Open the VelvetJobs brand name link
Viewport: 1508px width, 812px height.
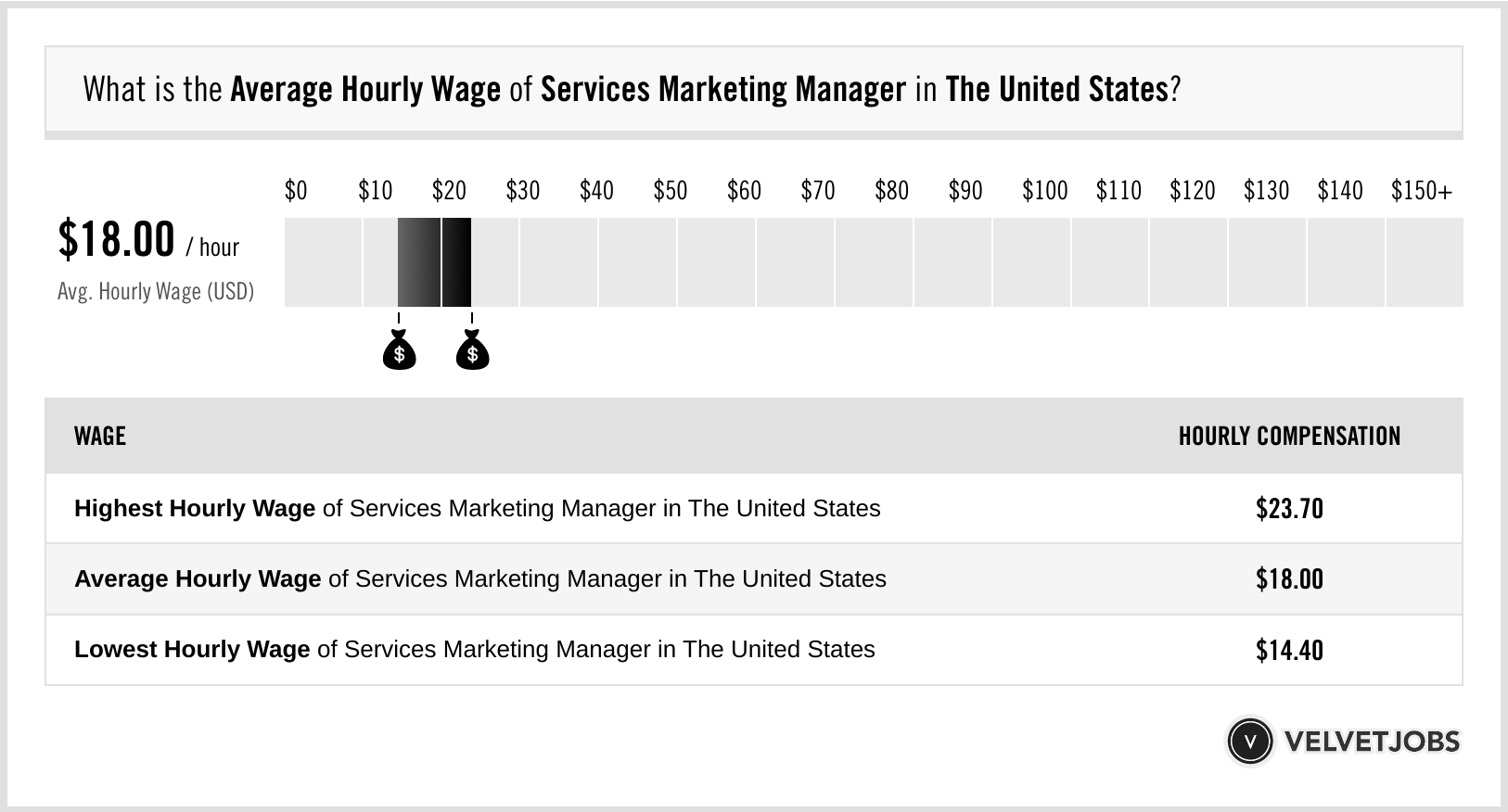1372,742
